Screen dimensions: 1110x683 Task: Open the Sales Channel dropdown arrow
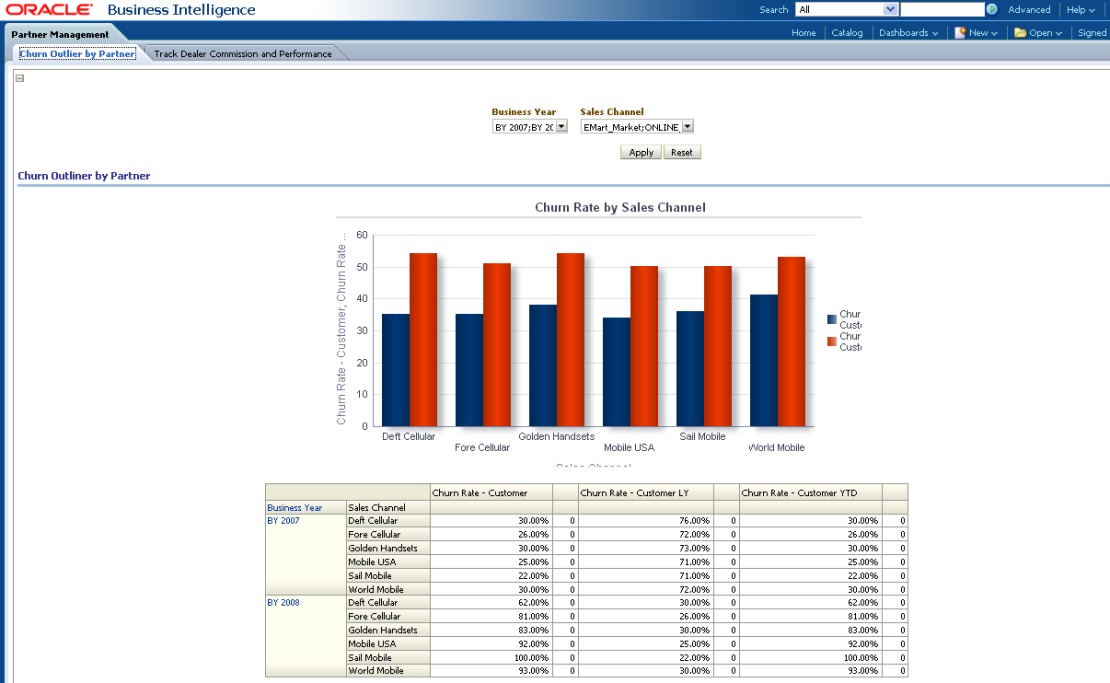pyautogui.click(x=687, y=127)
